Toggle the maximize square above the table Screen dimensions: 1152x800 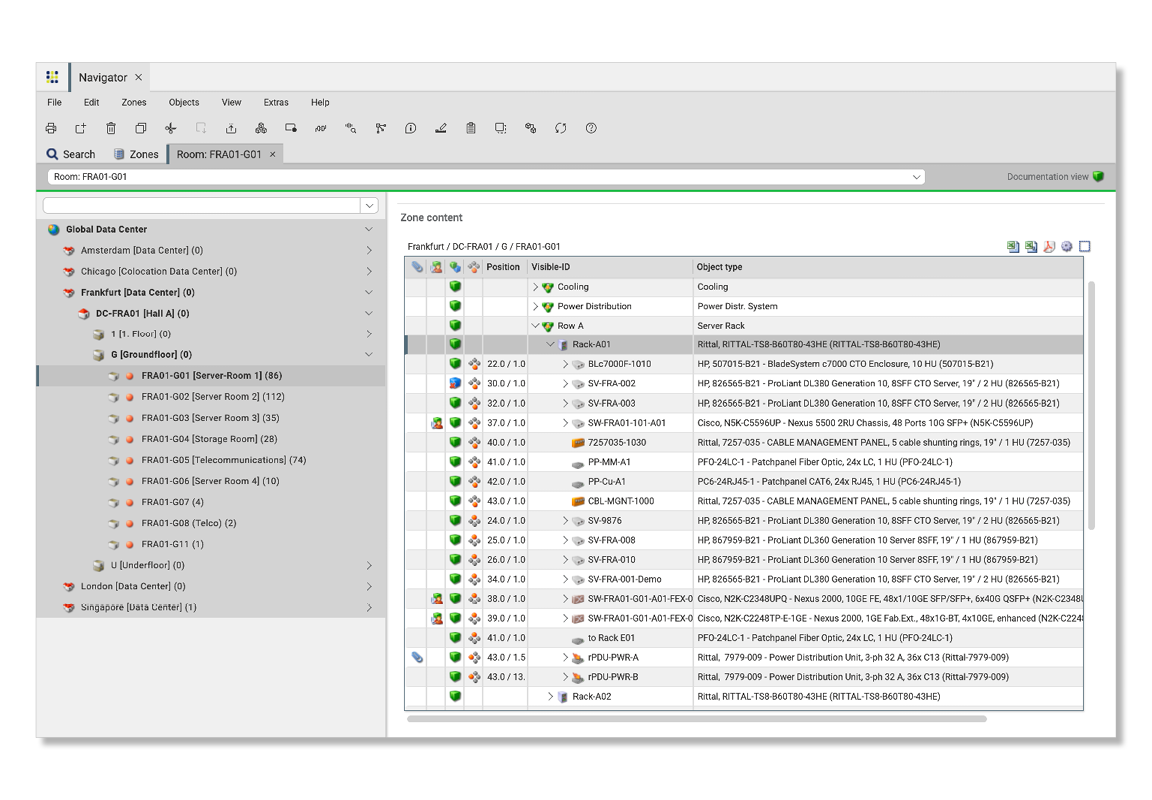click(x=1085, y=246)
